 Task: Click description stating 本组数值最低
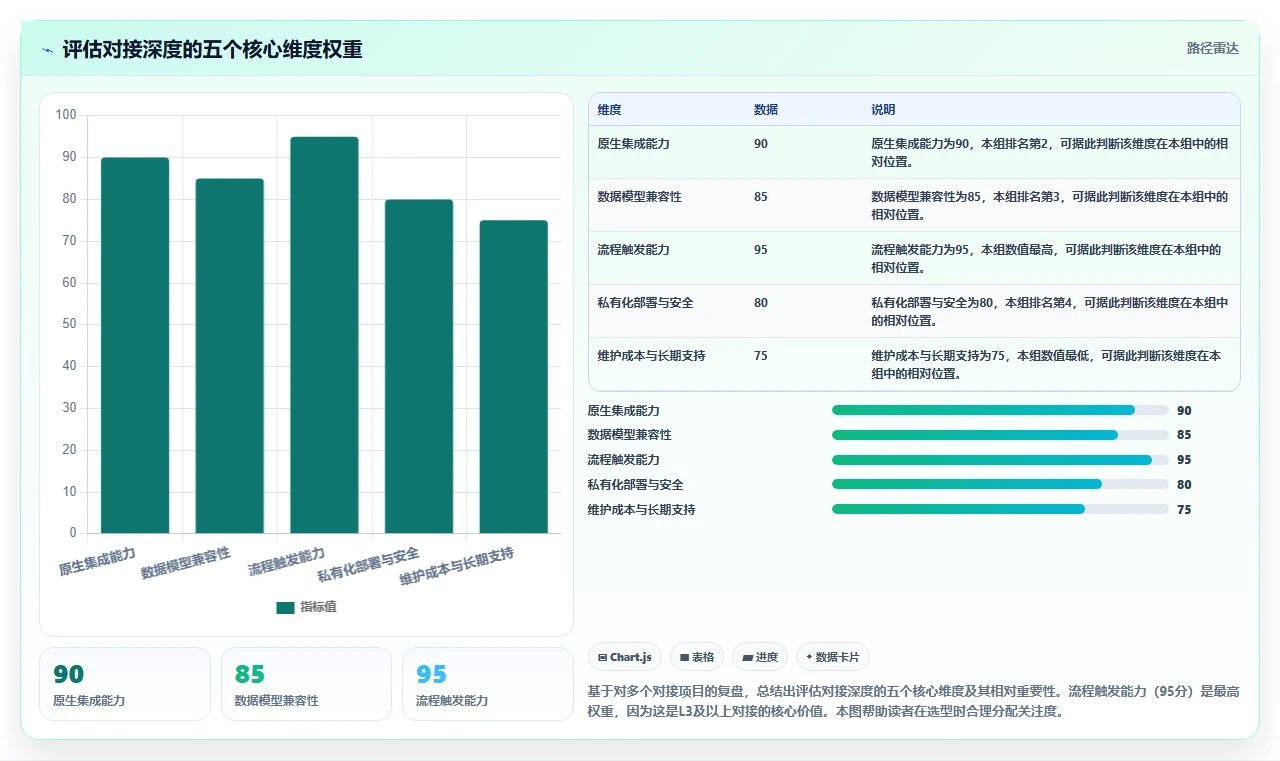[x=1046, y=365]
